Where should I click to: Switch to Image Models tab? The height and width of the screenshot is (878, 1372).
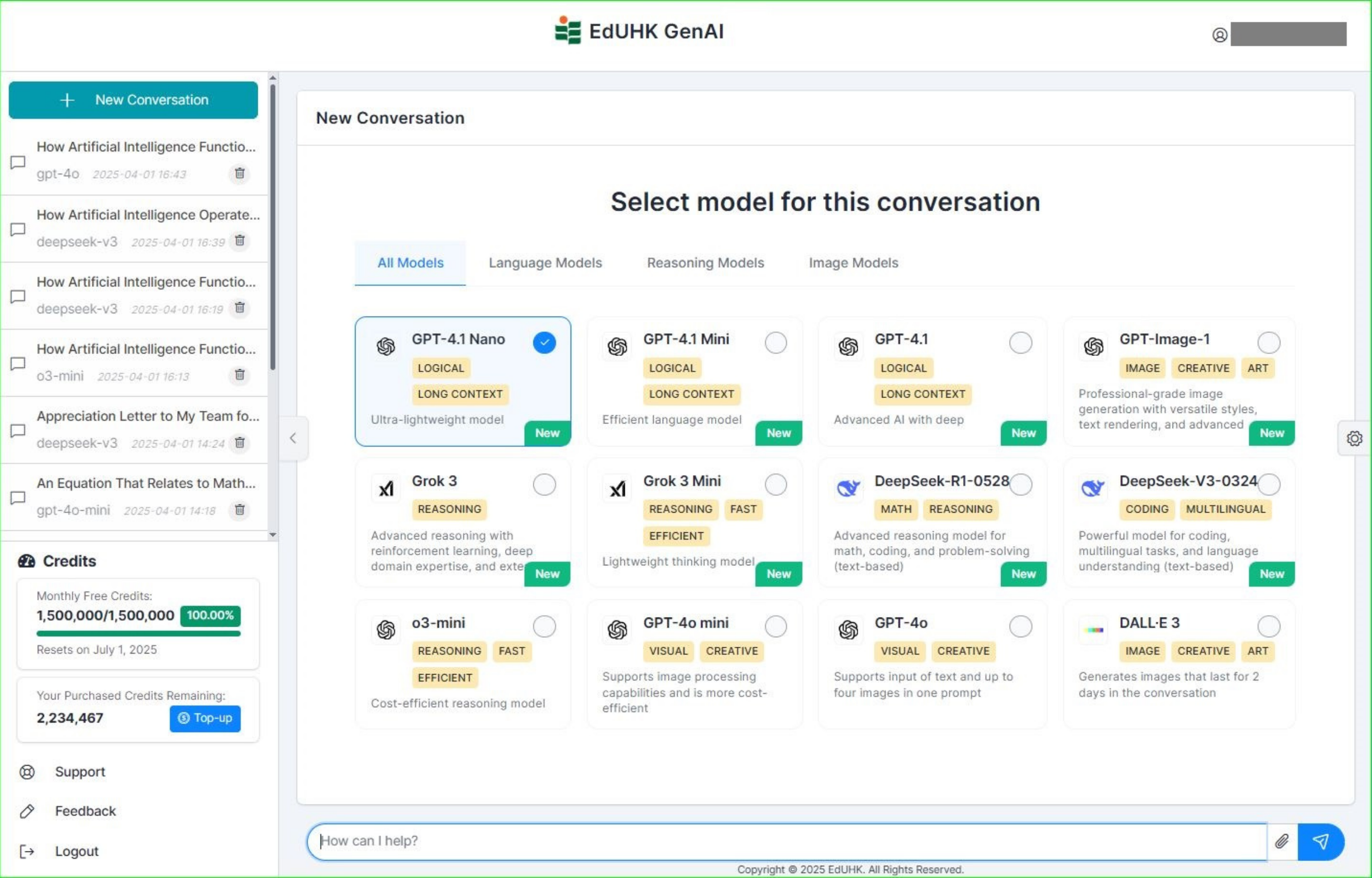853,263
